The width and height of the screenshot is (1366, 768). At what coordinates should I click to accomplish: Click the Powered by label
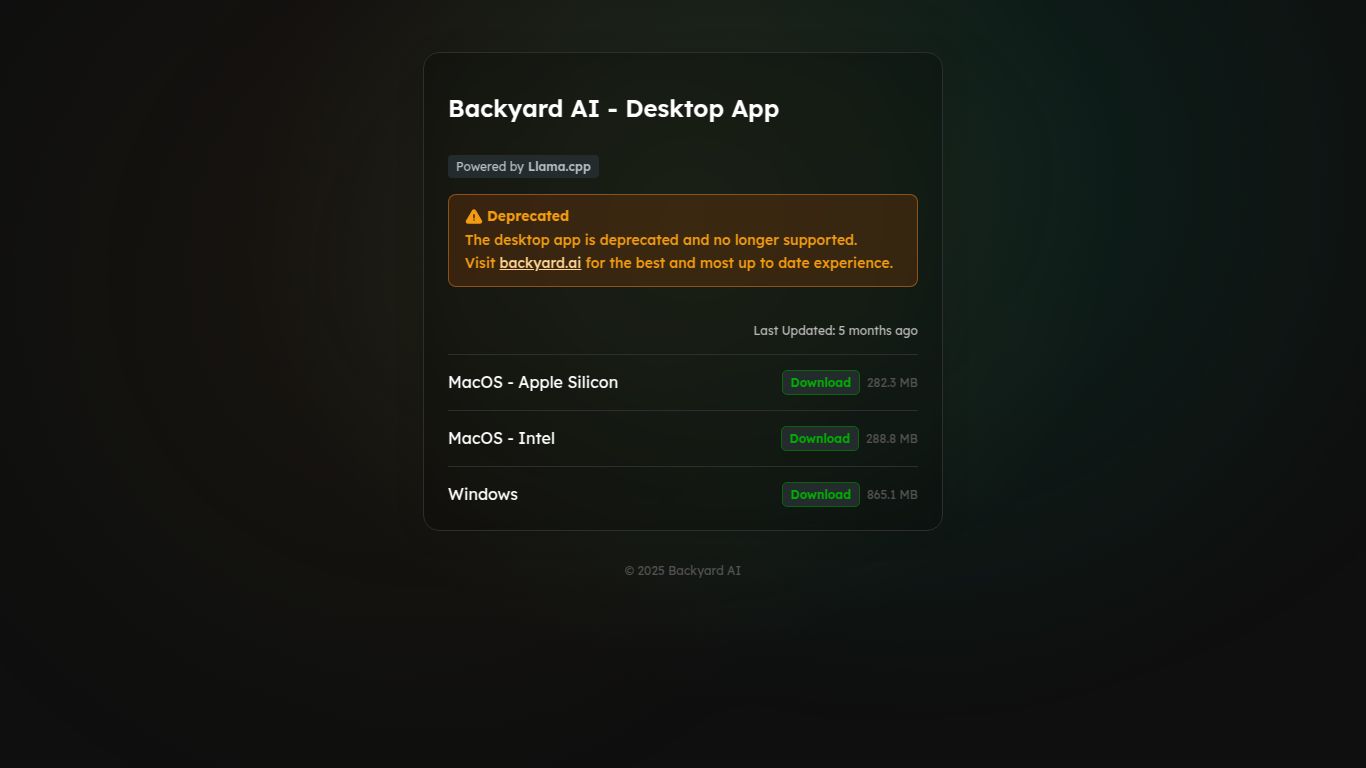tap(490, 166)
